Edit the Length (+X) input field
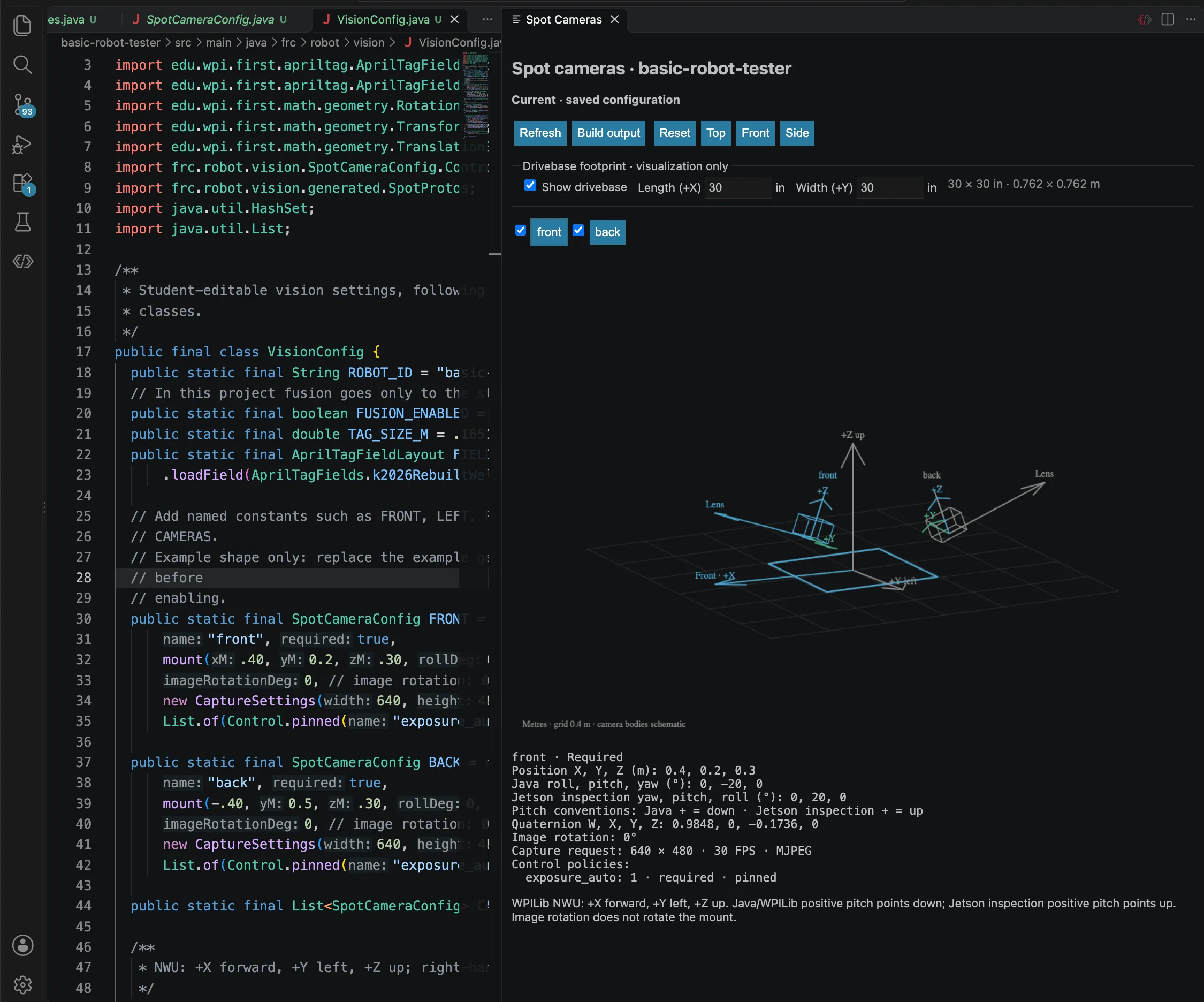The height and width of the screenshot is (1002, 1204). click(x=738, y=187)
